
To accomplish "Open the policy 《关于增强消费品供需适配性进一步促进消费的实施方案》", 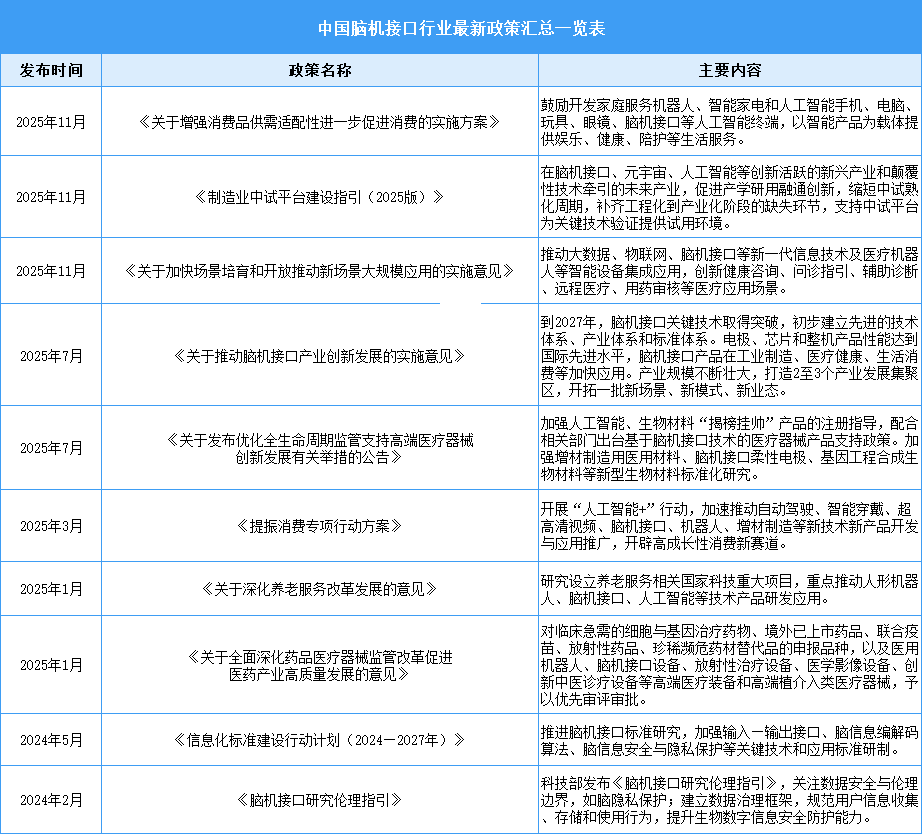I will pyautogui.click(x=319, y=122).
